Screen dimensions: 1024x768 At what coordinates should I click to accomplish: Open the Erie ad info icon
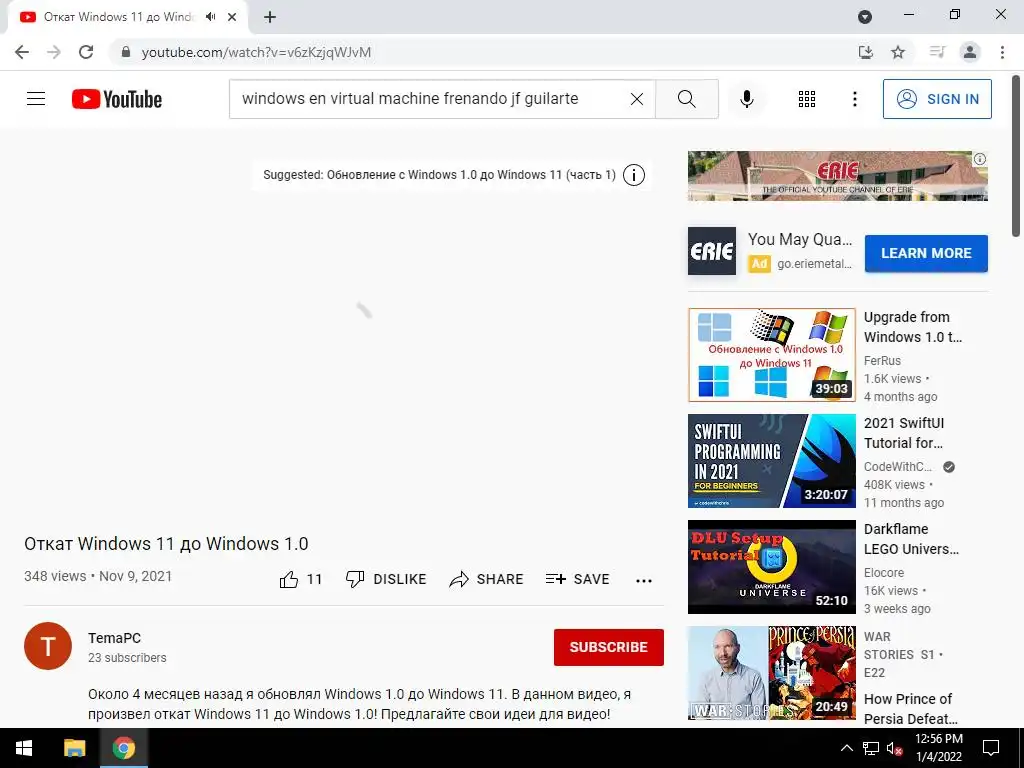click(x=980, y=159)
